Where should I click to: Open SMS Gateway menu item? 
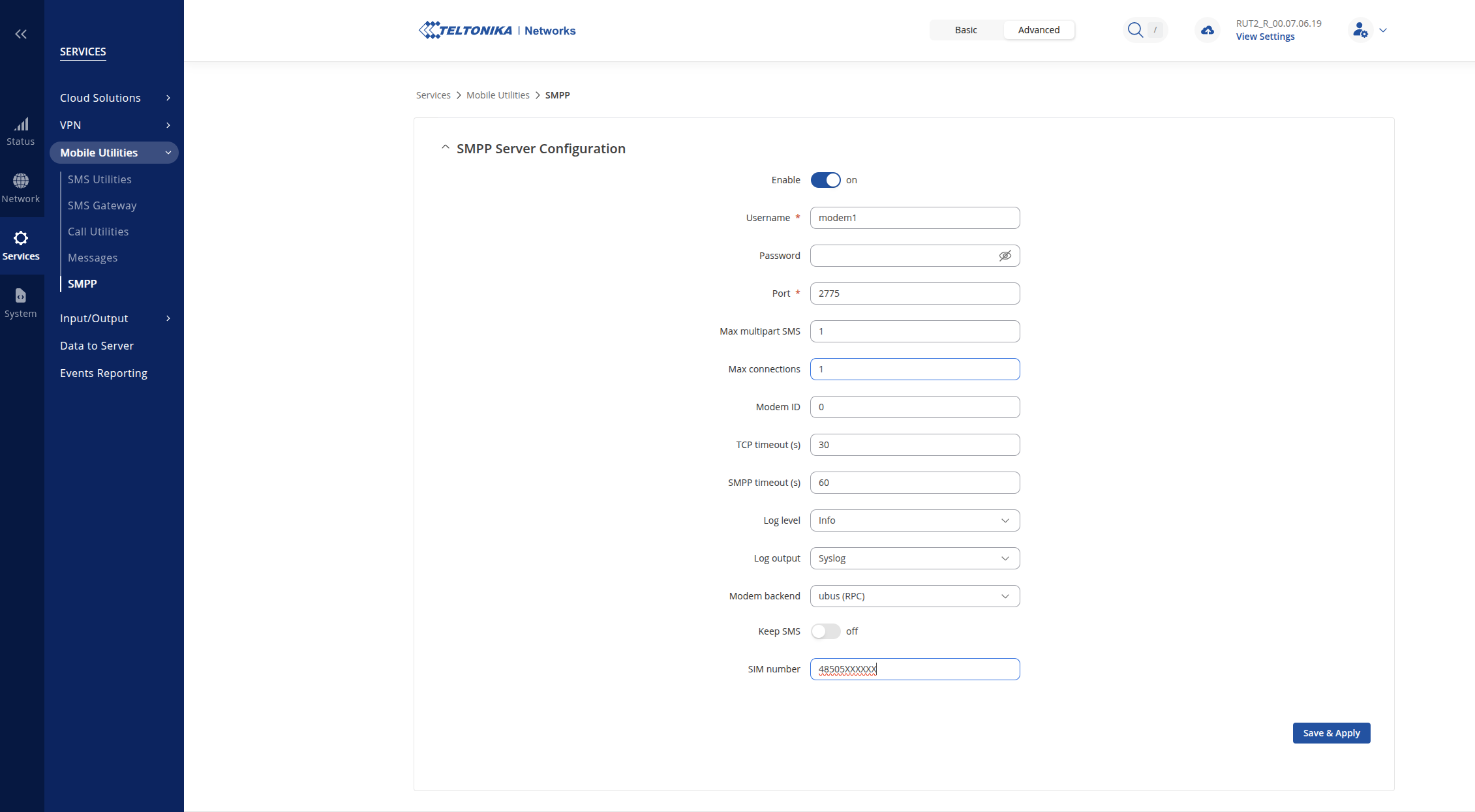click(x=102, y=205)
